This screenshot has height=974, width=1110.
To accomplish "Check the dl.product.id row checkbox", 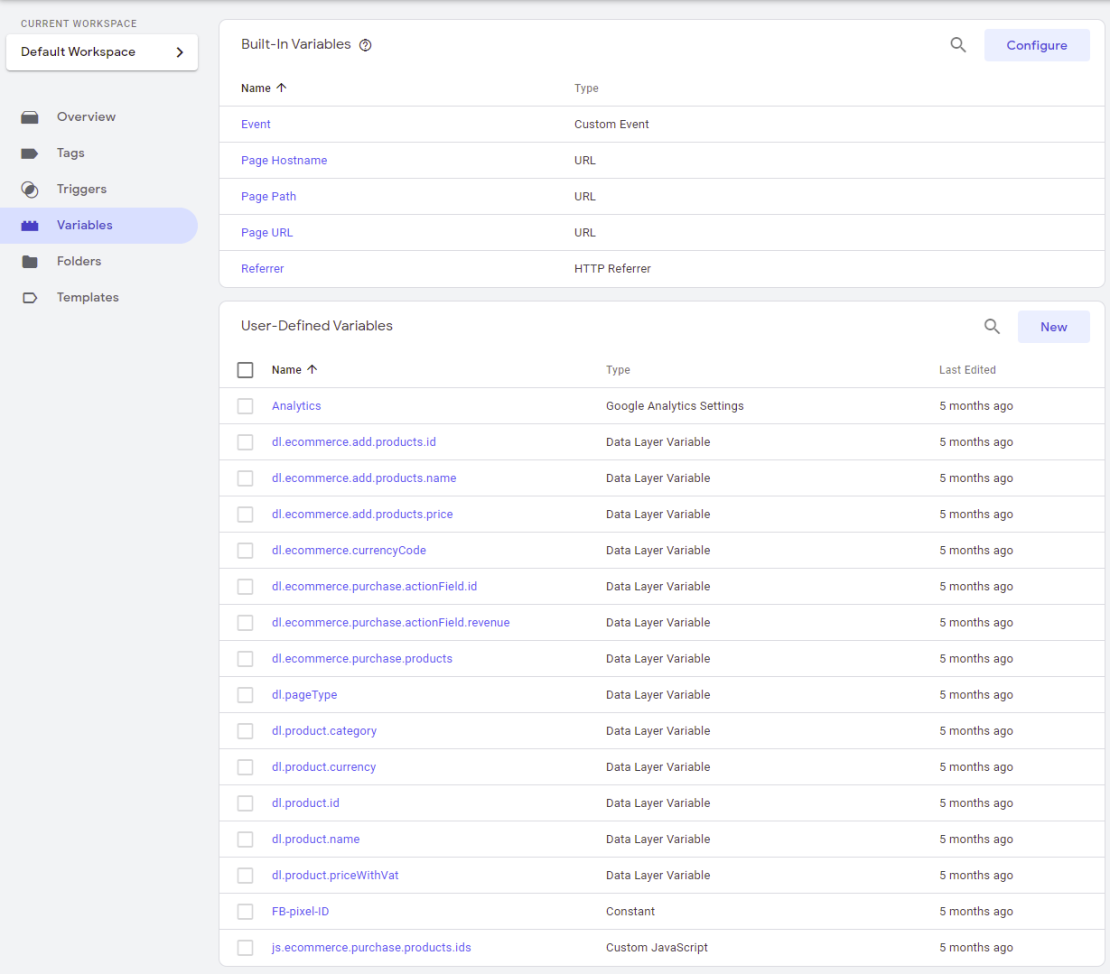I will coord(246,803).
